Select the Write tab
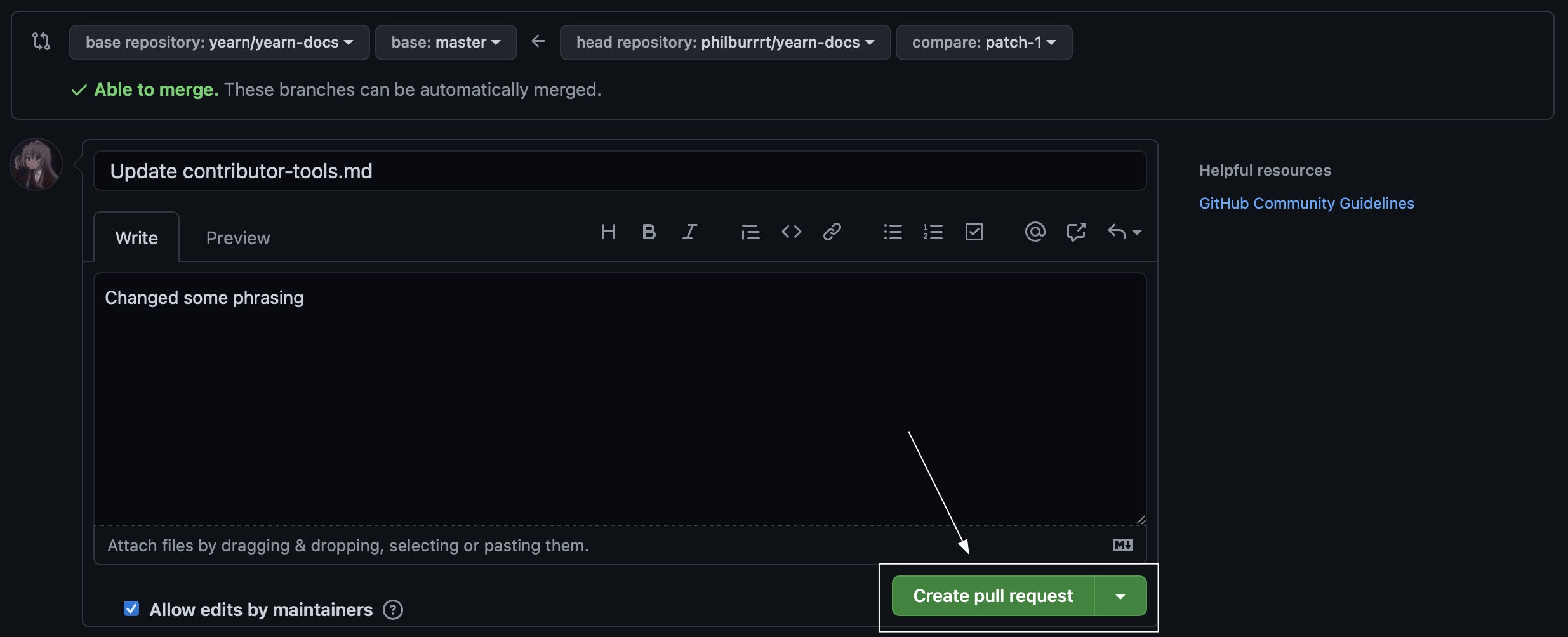This screenshot has width=1568, height=637. pos(136,238)
